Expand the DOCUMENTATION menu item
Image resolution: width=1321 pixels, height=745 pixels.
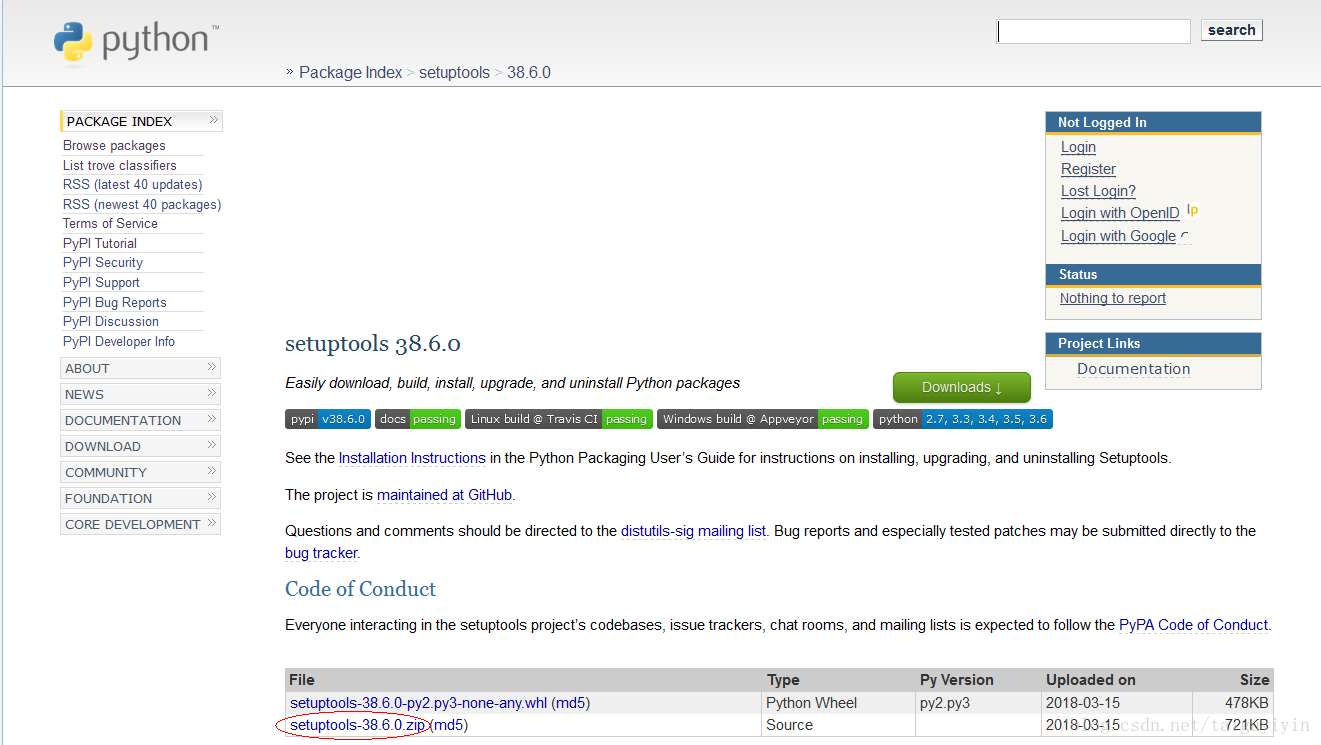tap(140, 420)
